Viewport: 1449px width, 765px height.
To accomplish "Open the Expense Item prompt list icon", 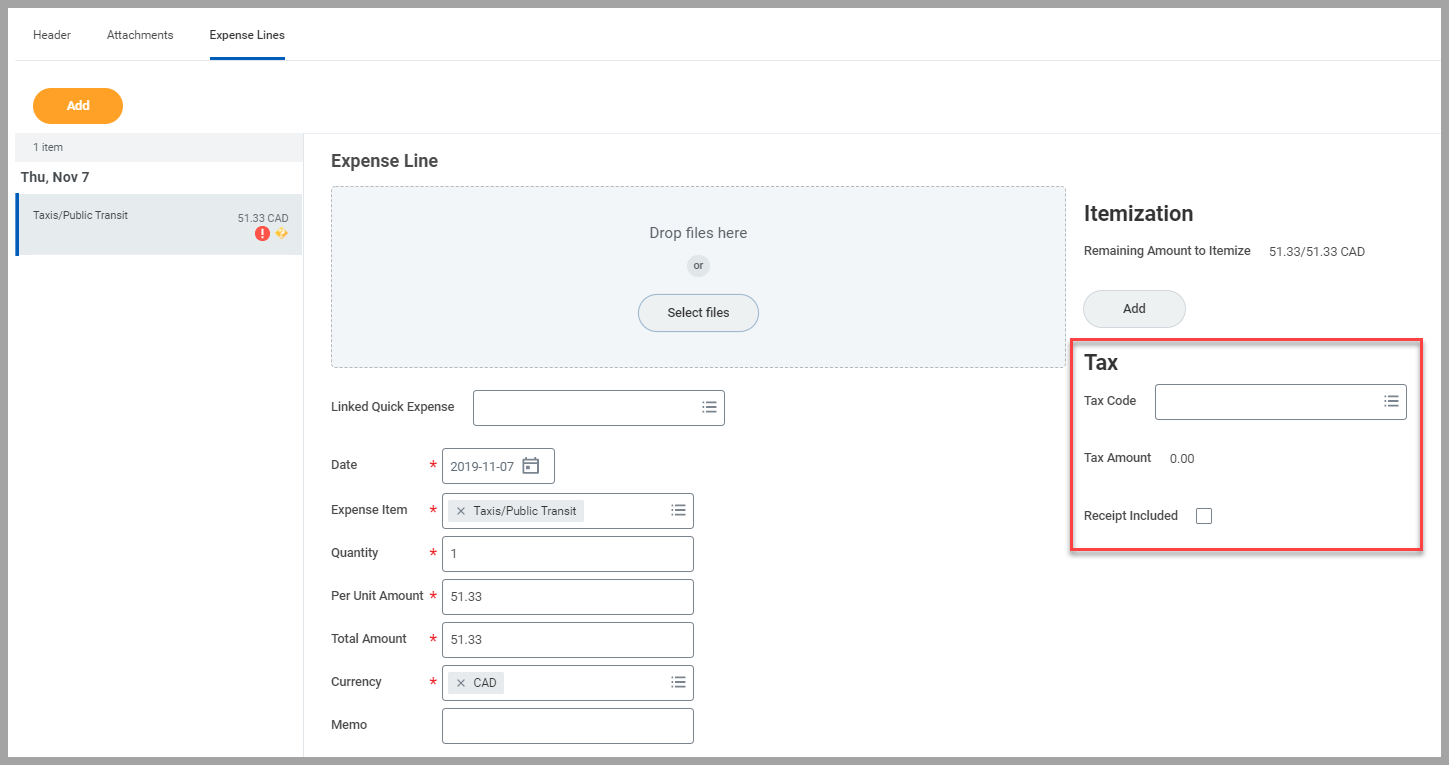I will tap(678, 510).
